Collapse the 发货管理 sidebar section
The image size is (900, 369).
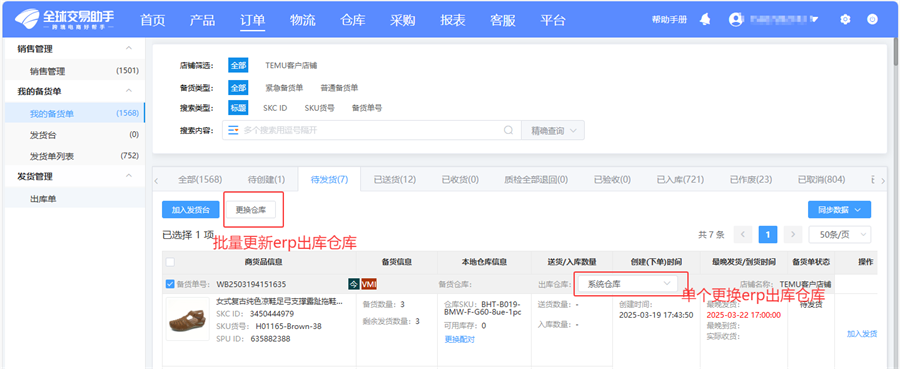(129, 176)
